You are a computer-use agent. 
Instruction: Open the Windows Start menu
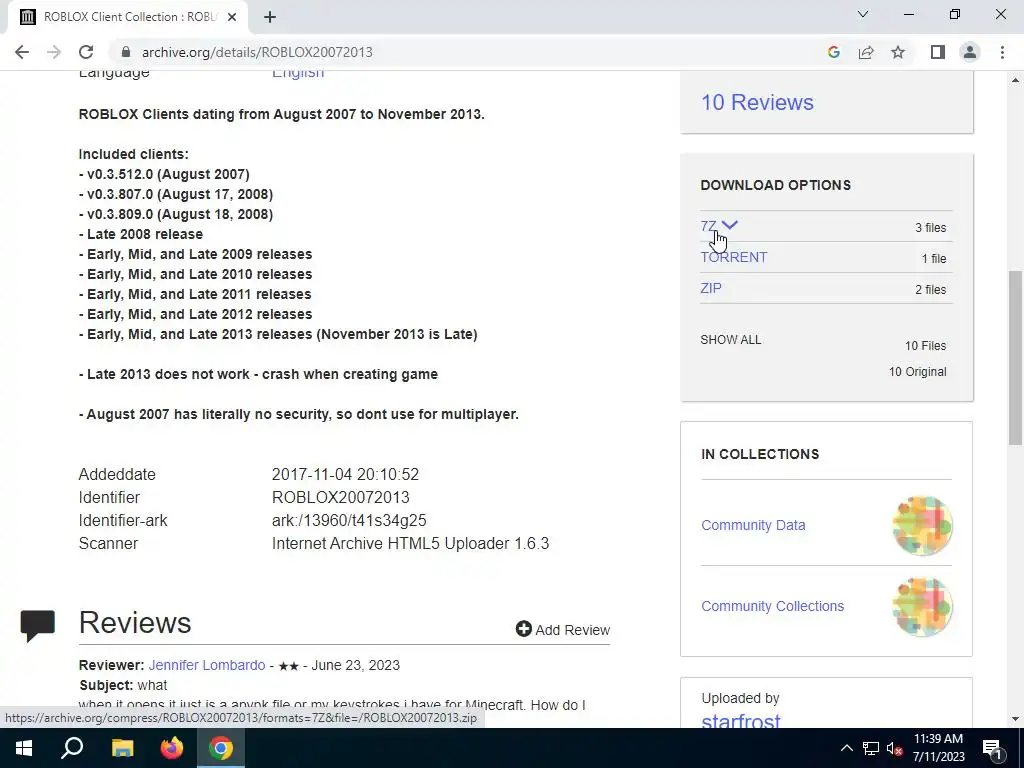tap(24, 748)
